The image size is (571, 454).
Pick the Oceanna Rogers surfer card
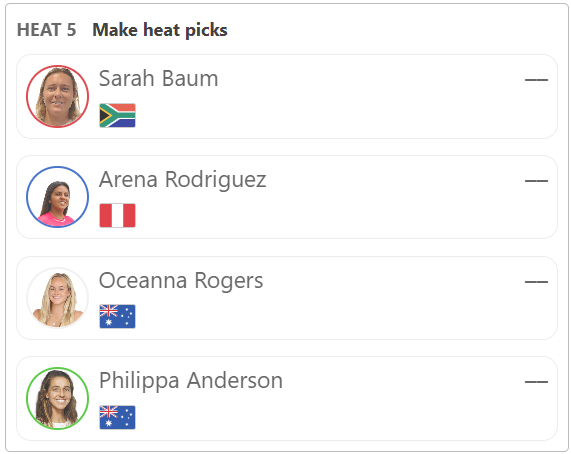point(287,298)
